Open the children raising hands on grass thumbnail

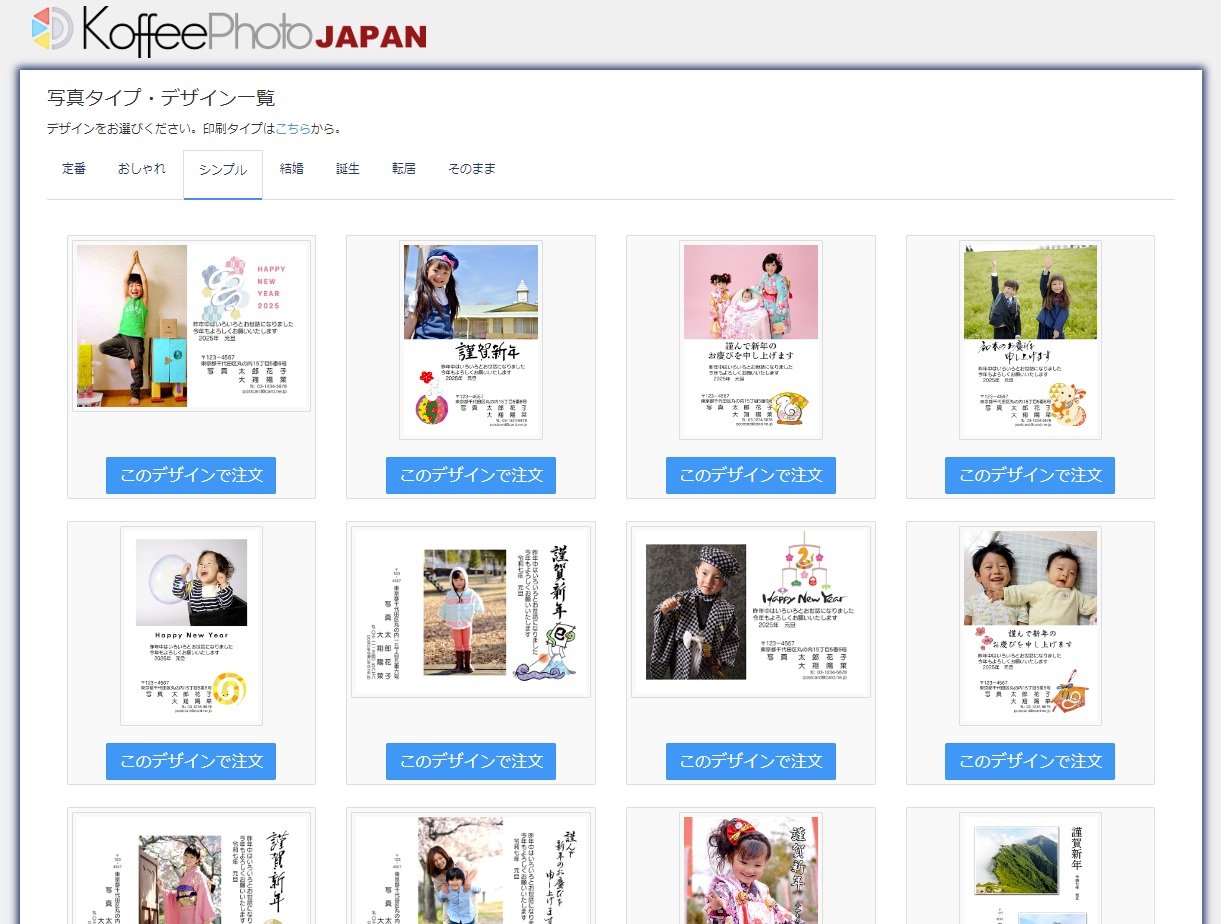(x=1030, y=340)
